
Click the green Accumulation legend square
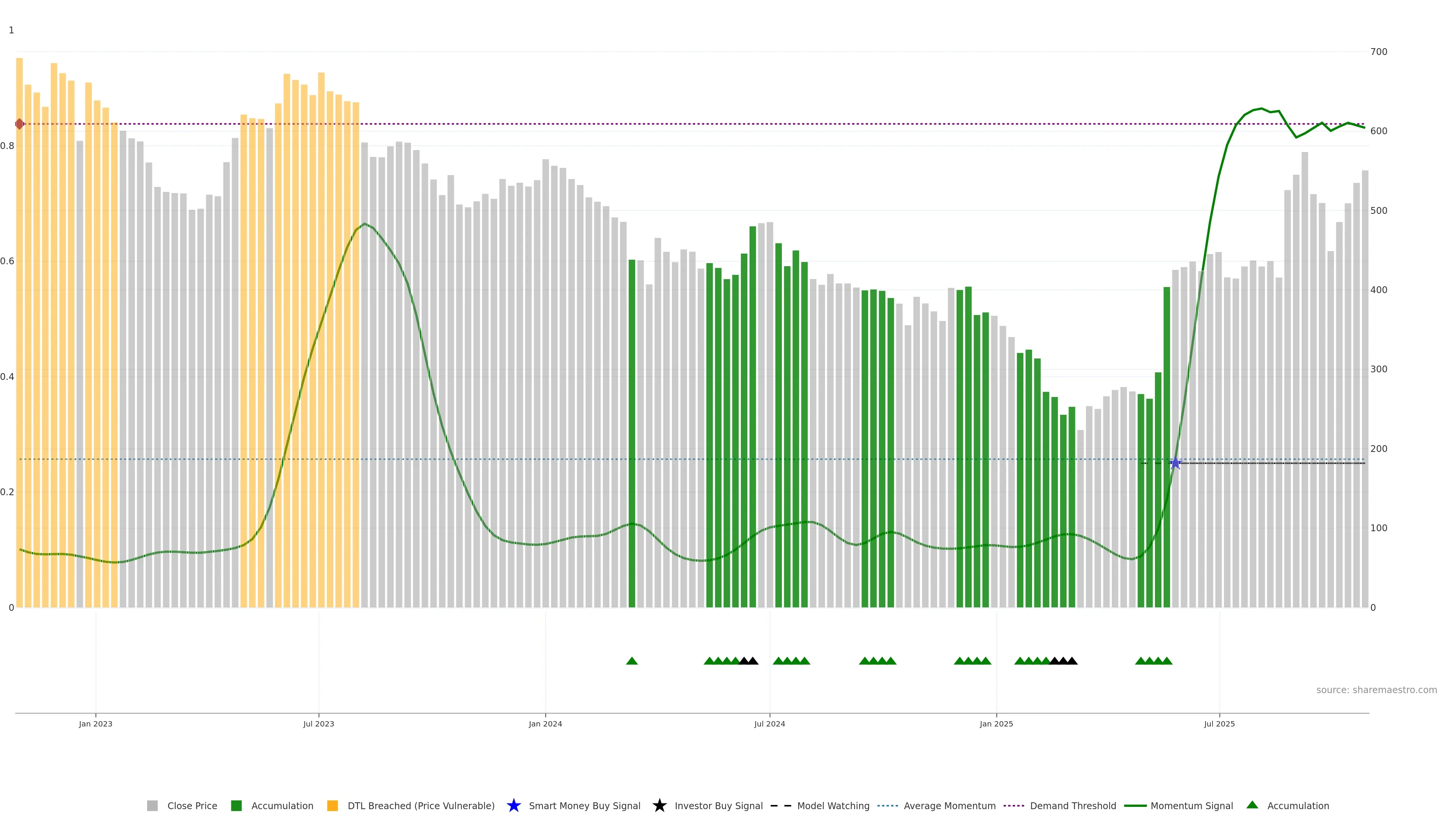[236, 805]
